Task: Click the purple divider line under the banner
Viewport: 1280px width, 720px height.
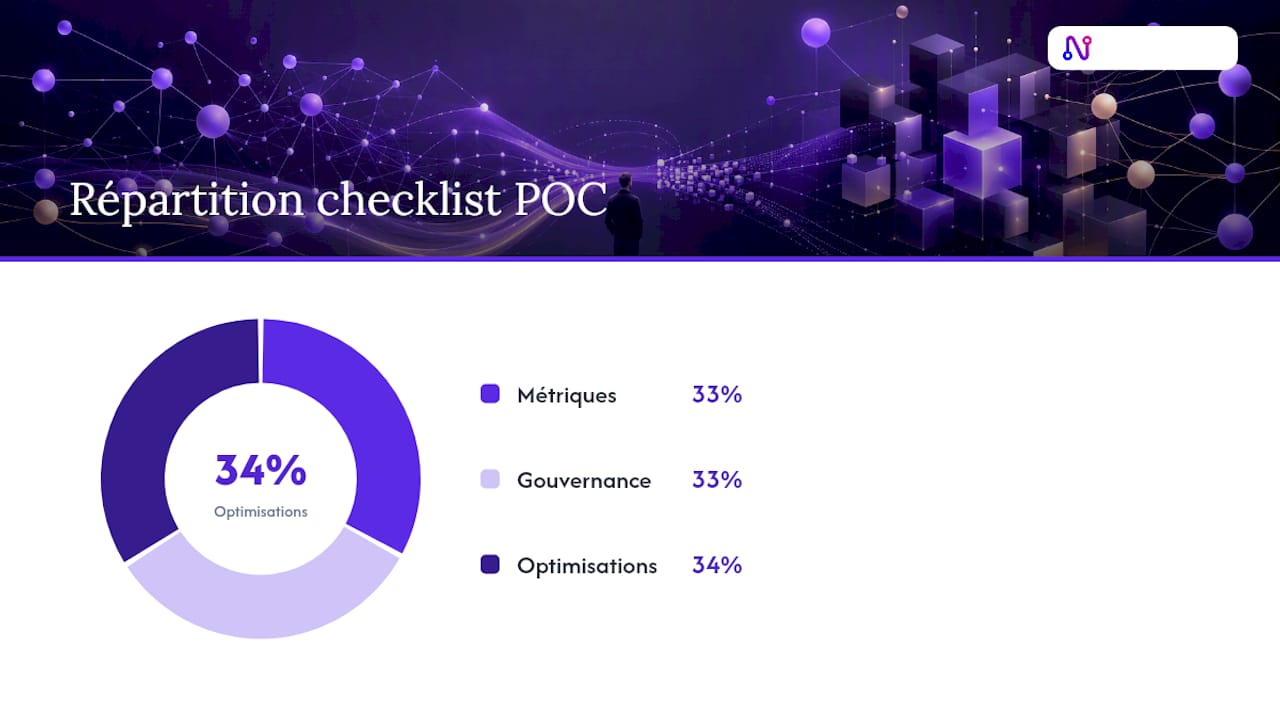Action: (x=640, y=258)
